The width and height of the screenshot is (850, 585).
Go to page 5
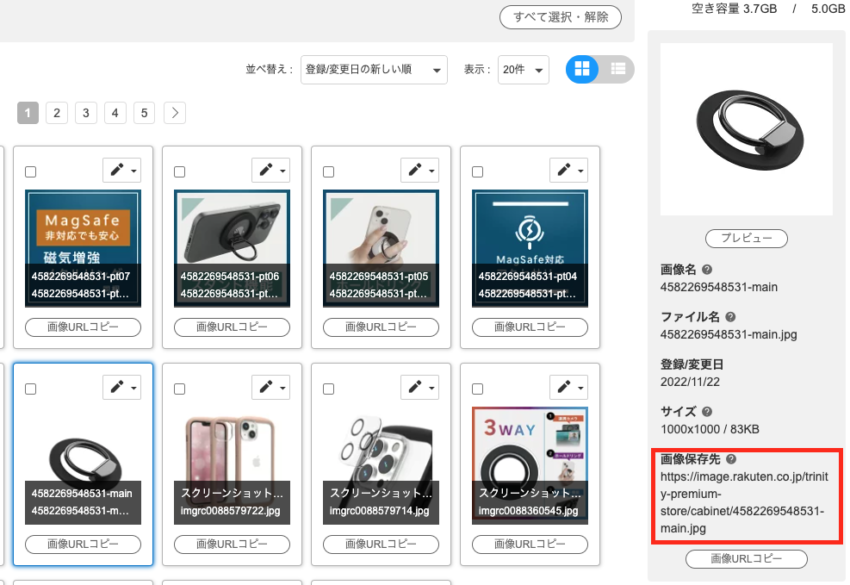(145, 113)
